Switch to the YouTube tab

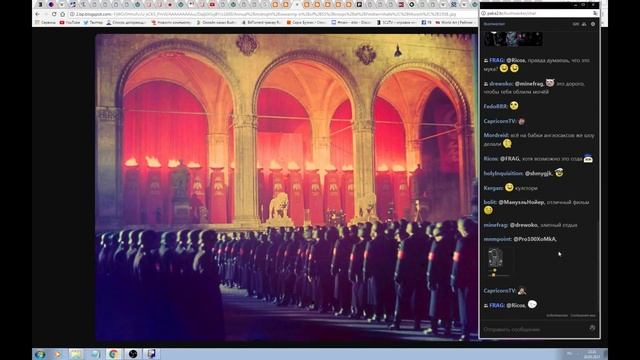pyautogui.click(x=212, y=4)
